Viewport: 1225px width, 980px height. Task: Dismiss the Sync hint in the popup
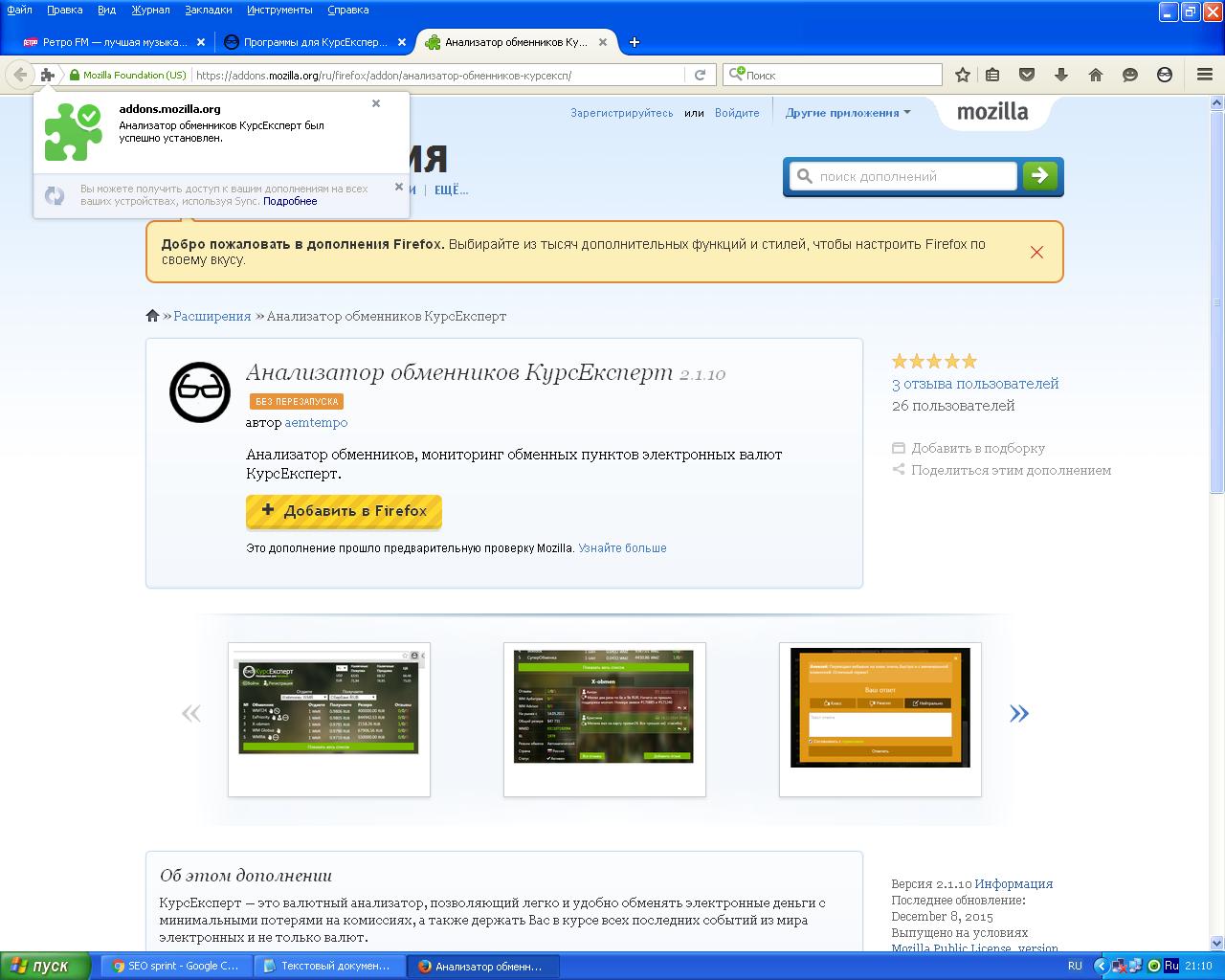pos(399,187)
